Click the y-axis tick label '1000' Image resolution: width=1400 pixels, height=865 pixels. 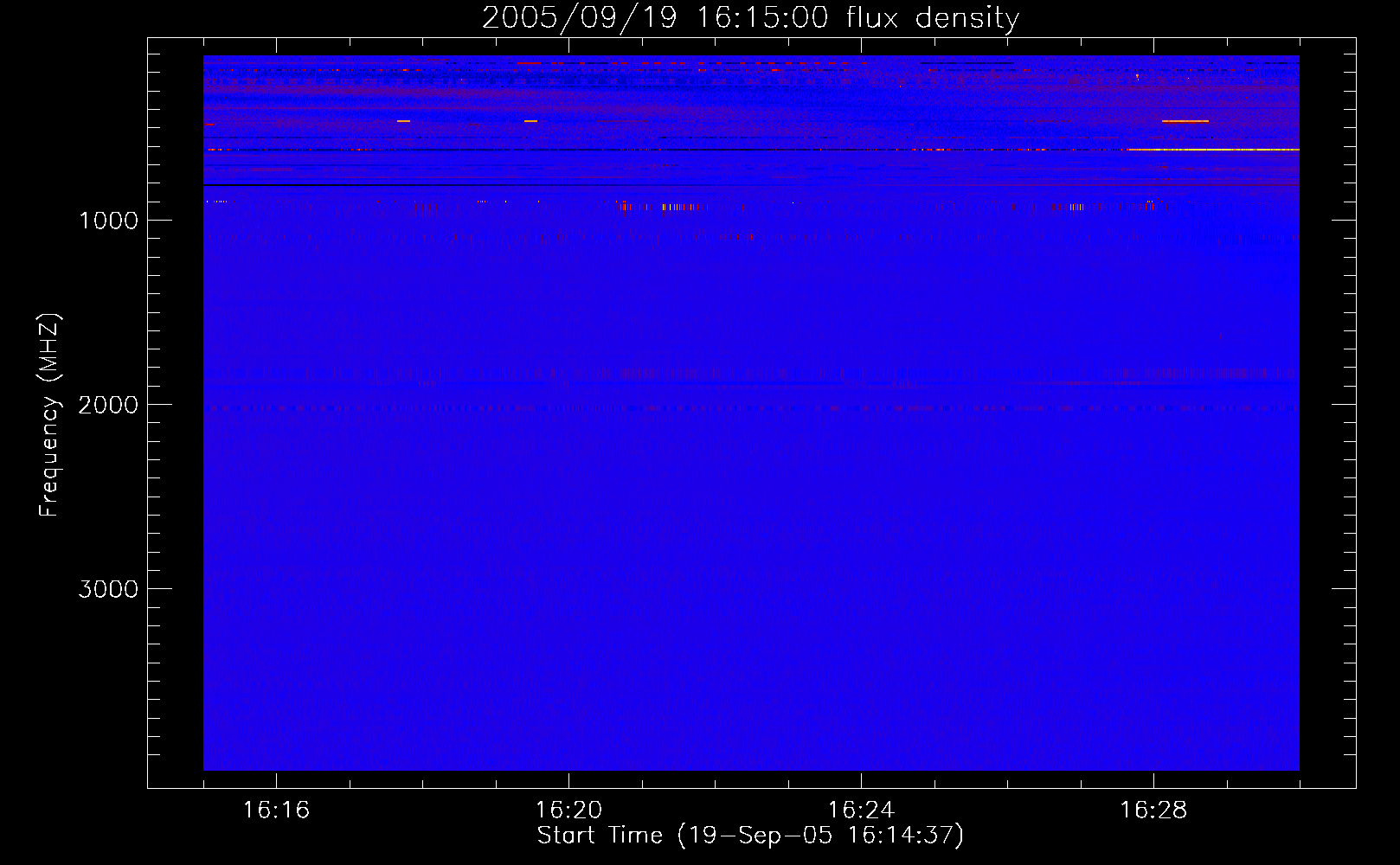coord(108,221)
